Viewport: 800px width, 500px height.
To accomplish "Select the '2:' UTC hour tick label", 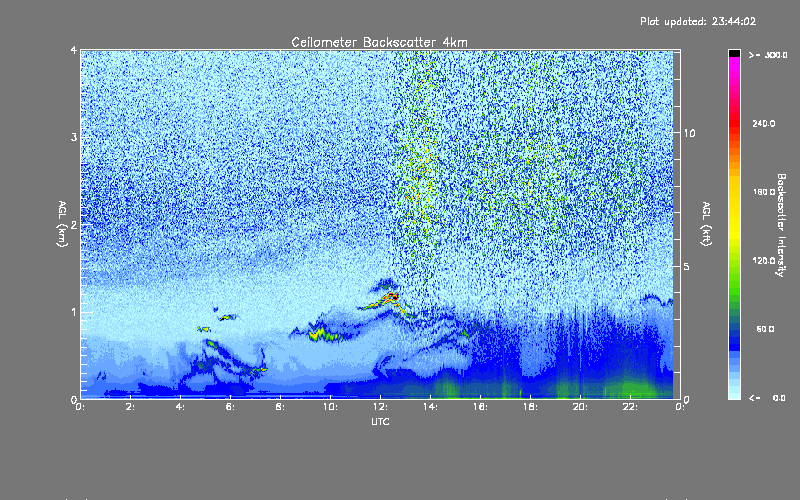I will (130, 407).
